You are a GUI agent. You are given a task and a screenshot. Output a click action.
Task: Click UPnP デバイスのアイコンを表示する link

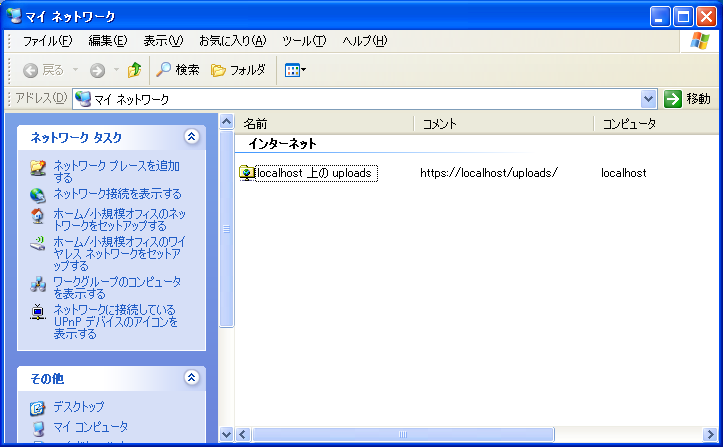tap(115, 322)
